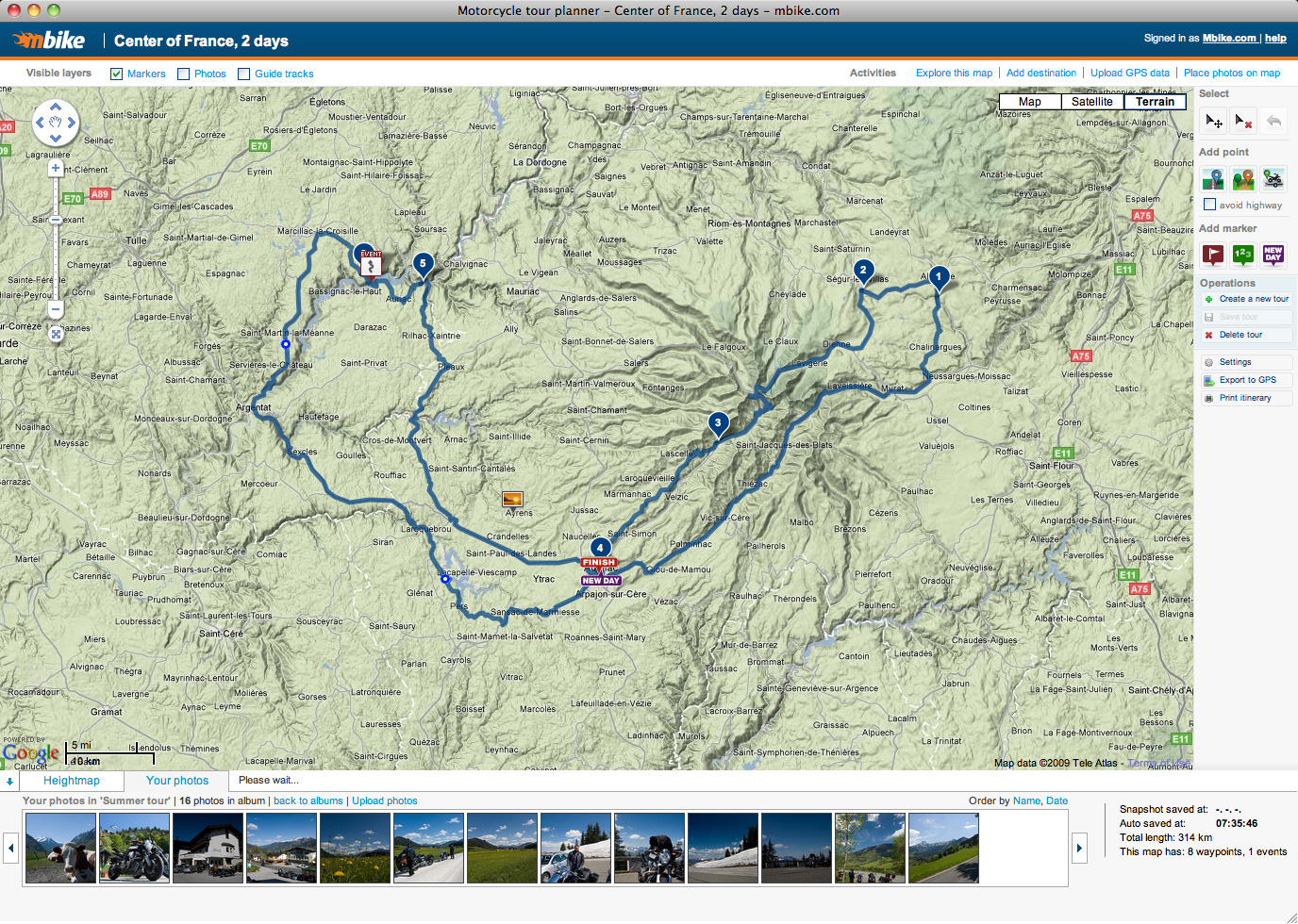Add a motorcycle transport point

coord(1273,179)
